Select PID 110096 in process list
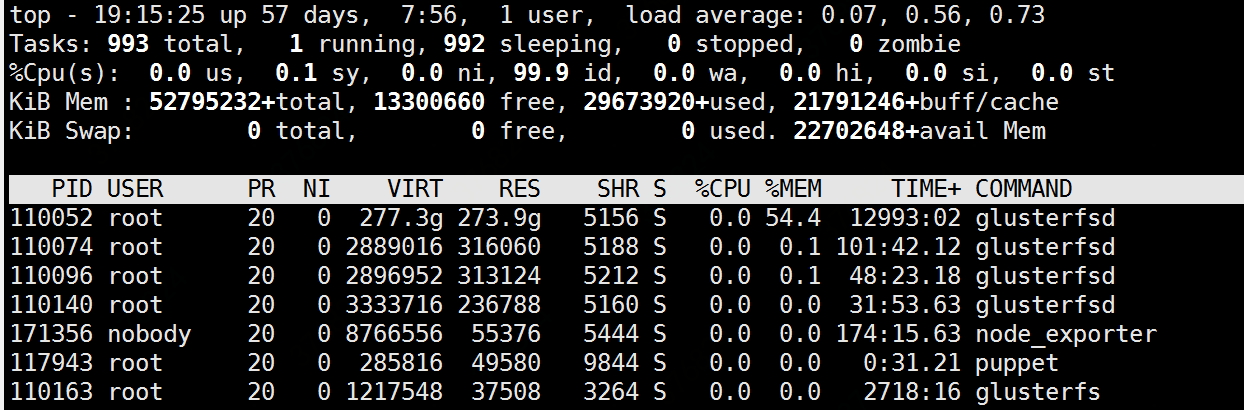The height and width of the screenshot is (410, 1244). tap(50, 276)
